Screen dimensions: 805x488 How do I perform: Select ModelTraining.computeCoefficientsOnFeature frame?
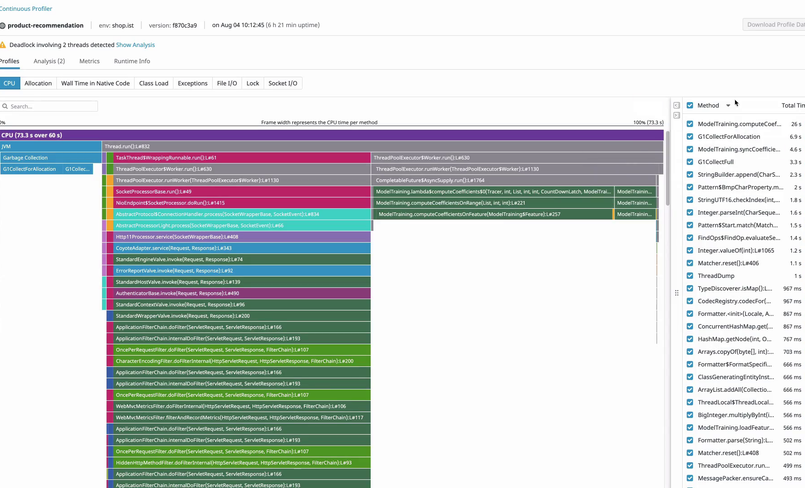coord(494,214)
